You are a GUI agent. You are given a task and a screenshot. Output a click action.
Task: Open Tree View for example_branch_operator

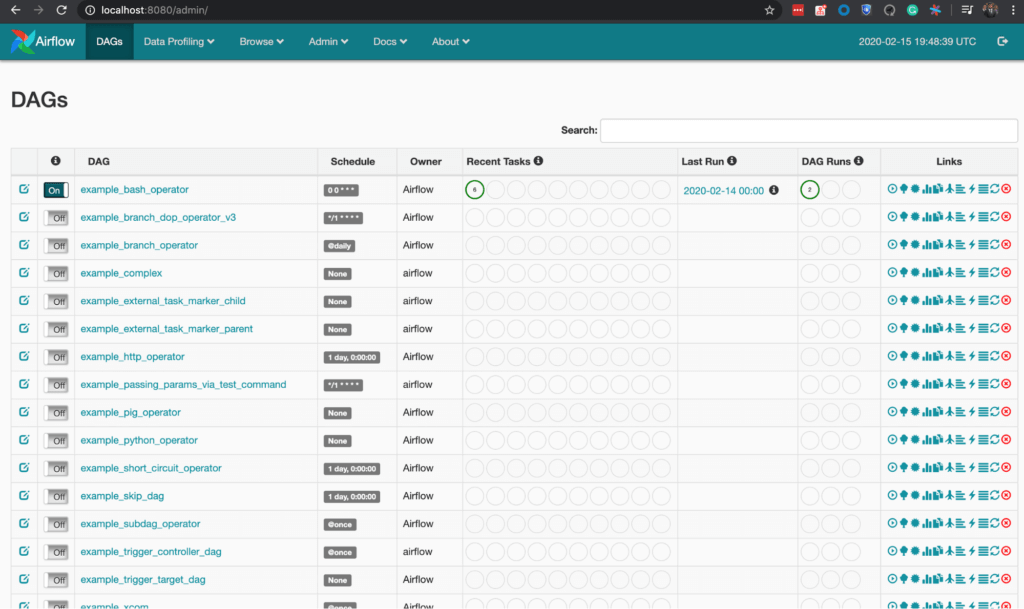(904, 244)
